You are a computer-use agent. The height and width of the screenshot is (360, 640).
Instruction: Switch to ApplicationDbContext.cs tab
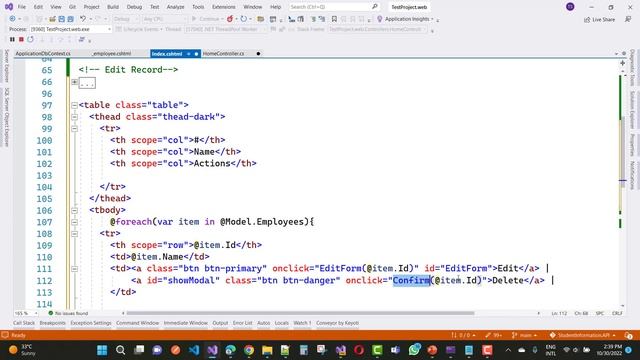[43, 53]
